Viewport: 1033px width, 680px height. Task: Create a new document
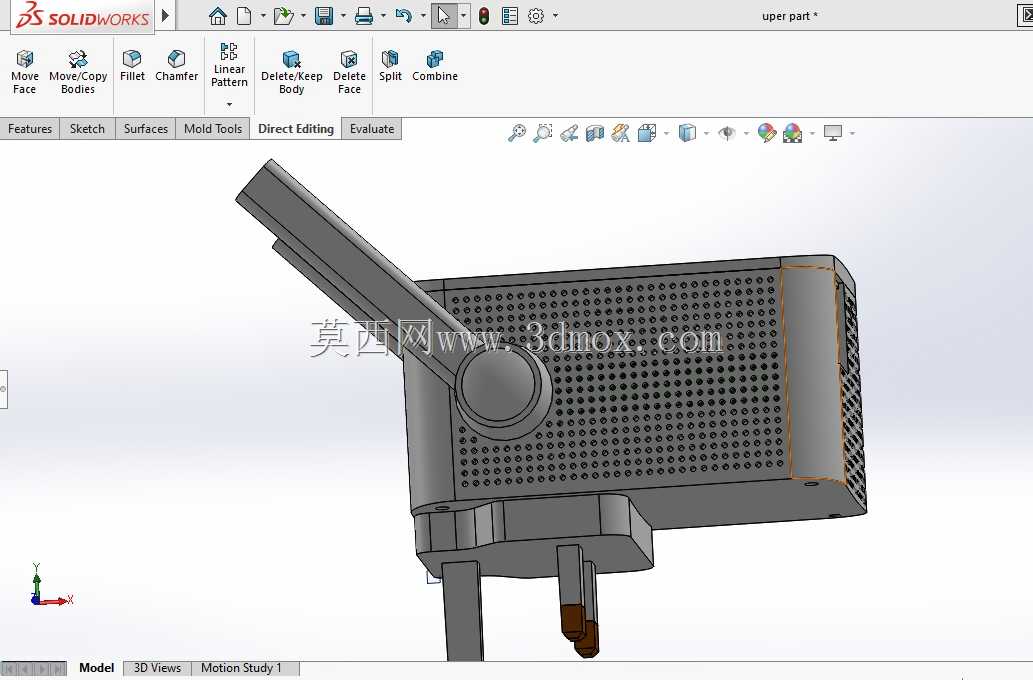pos(244,16)
